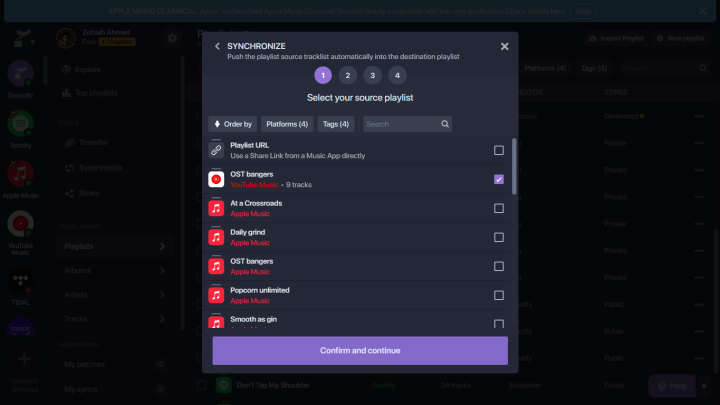The image size is (720, 405).
Task: Open the Platforms (4) filter in dialog
Action: pyautogui.click(x=287, y=124)
